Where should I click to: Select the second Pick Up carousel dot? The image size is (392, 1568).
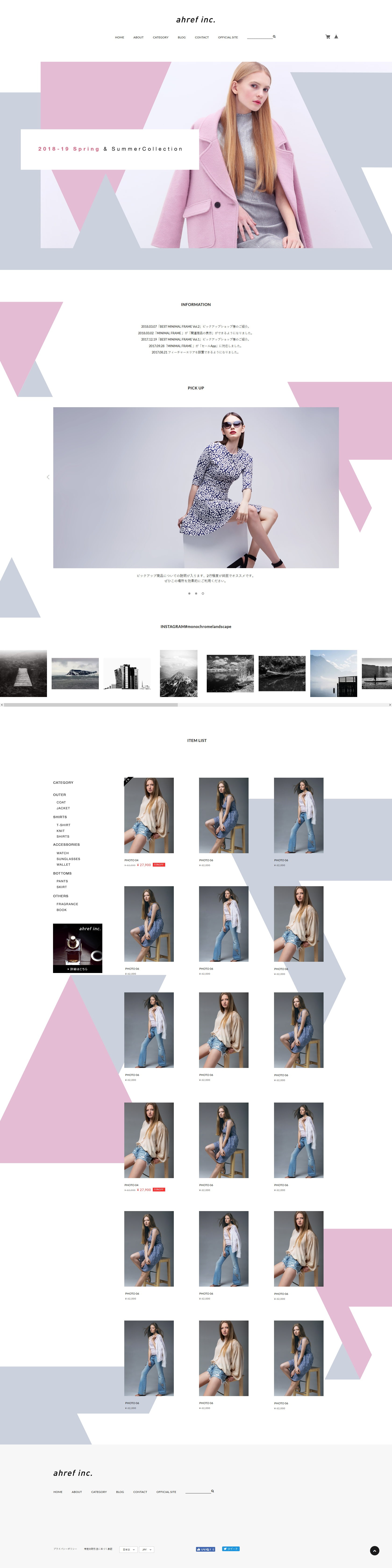(x=196, y=593)
